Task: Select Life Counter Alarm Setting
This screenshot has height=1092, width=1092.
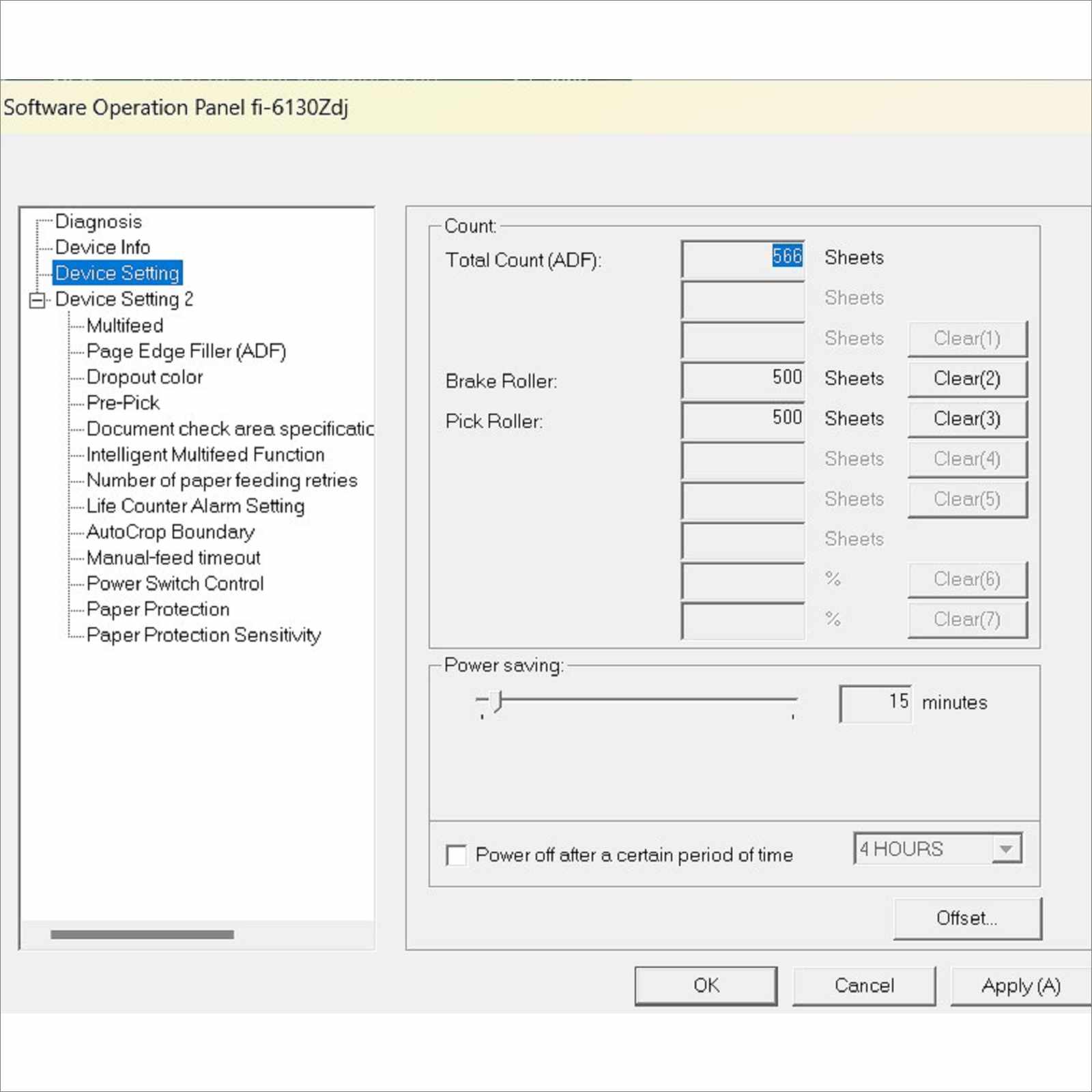Action: (x=195, y=506)
